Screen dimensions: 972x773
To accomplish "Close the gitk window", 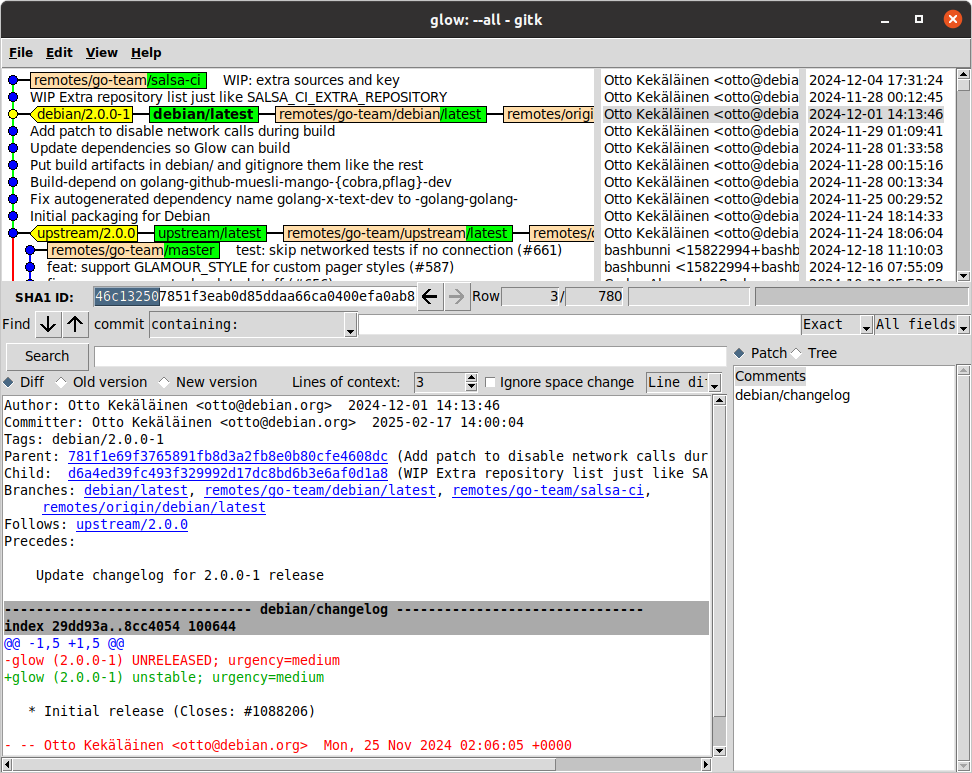I will (x=953, y=20).
